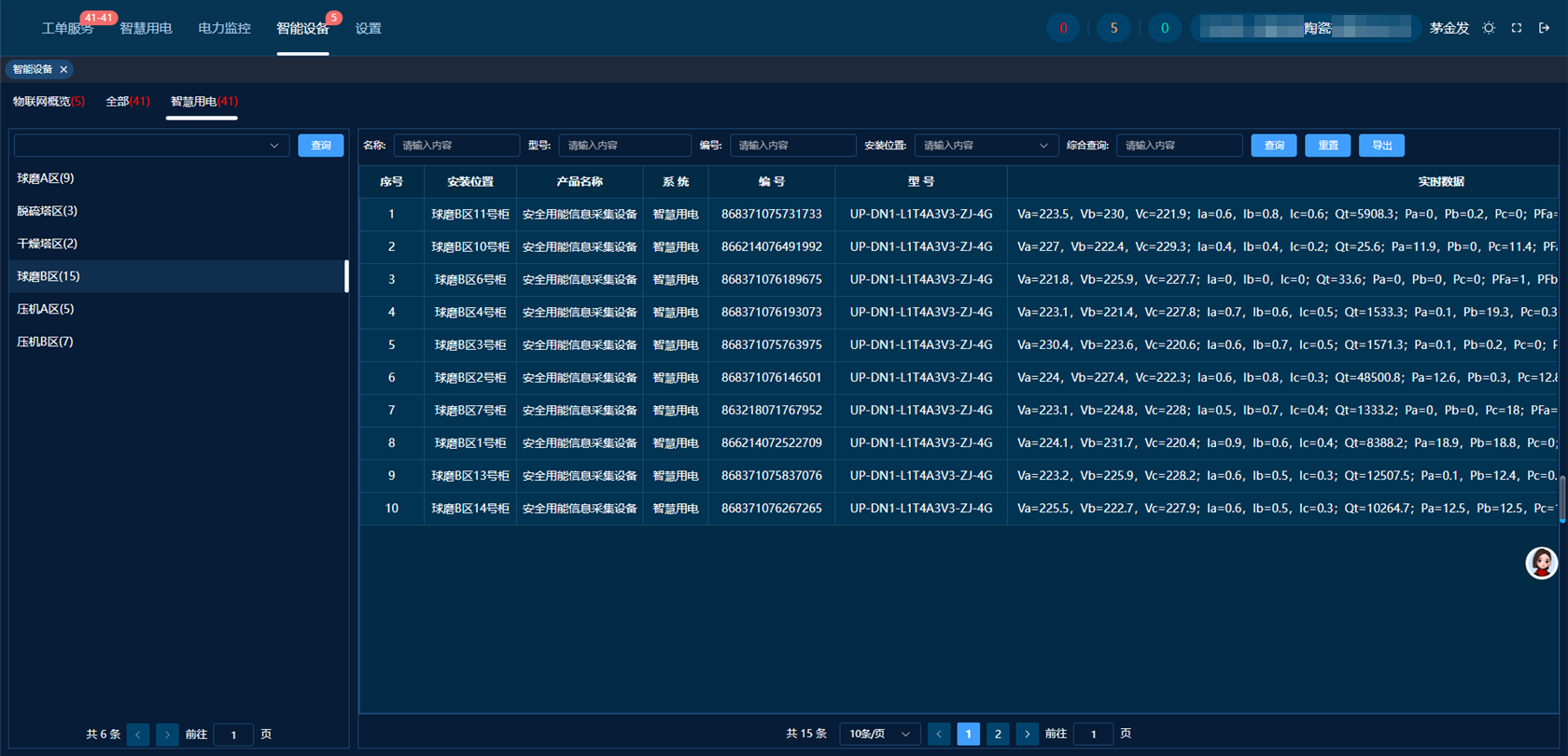
Task: Toggle the light/dark theme sun icon
Action: point(1489,28)
